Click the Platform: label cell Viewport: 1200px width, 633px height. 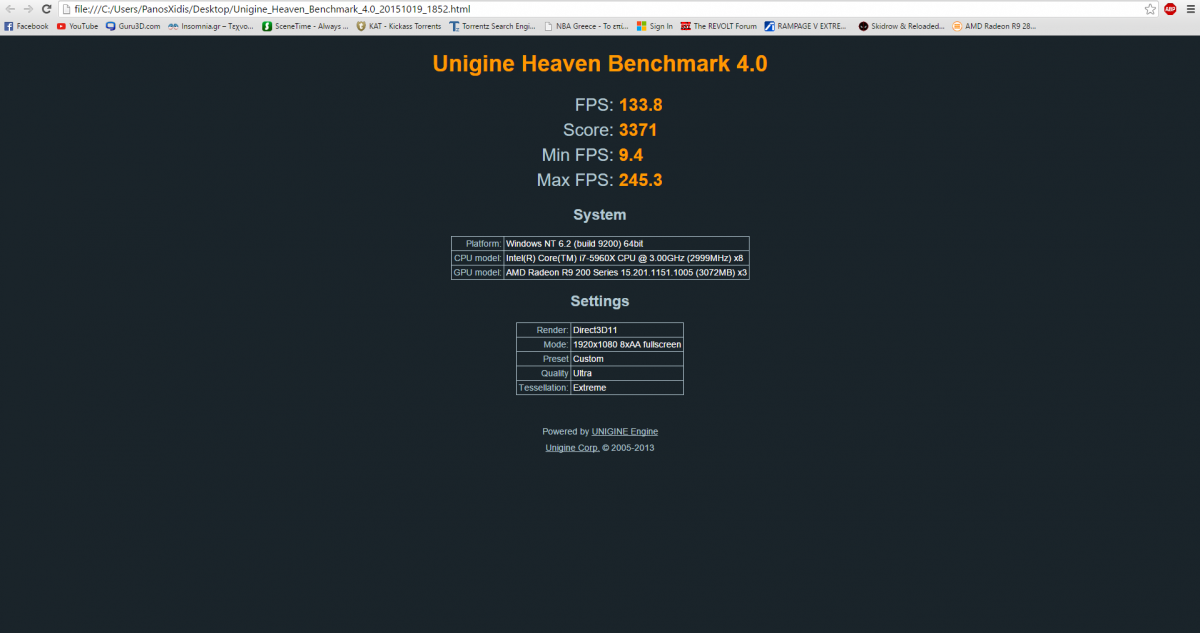(478, 243)
